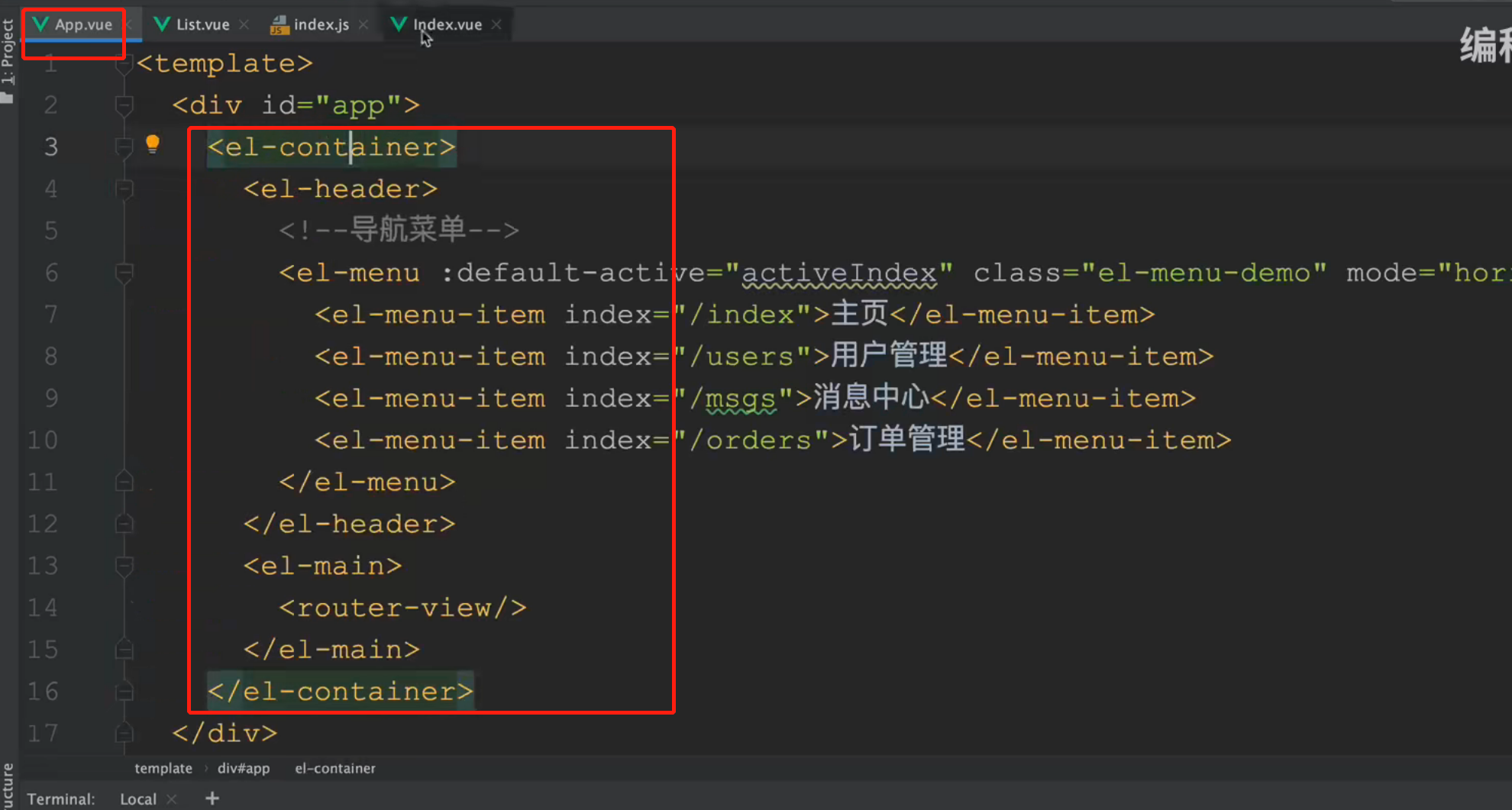Click the closing el-container tag
1512x810 pixels.
341,692
